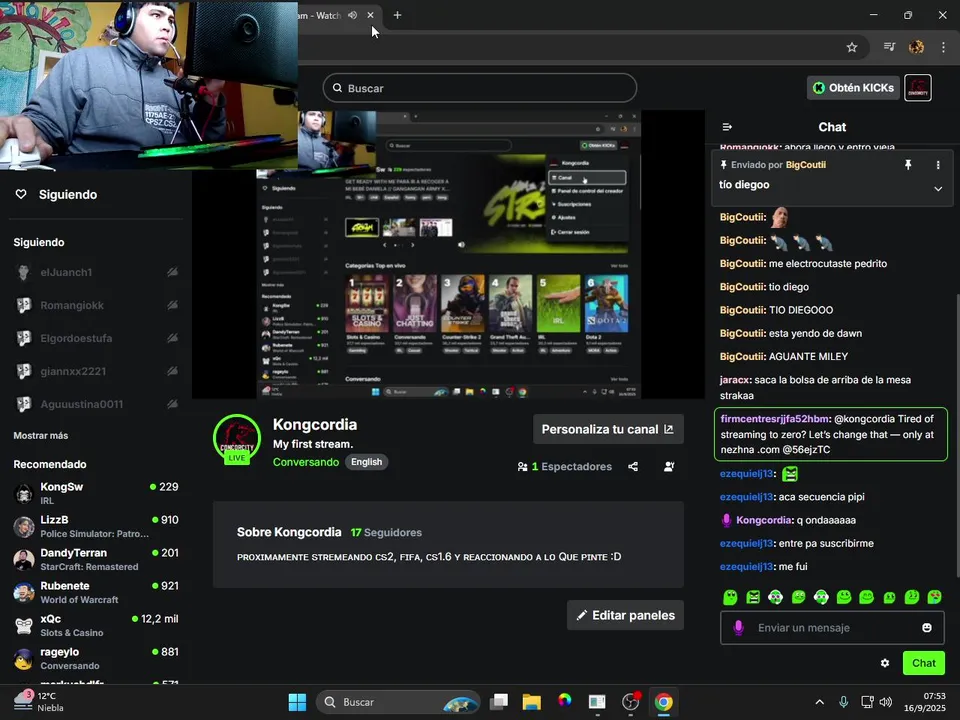Screen dimensions: 960x720
Task: Open Task View on the taskbar
Action: click(x=499, y=702)
